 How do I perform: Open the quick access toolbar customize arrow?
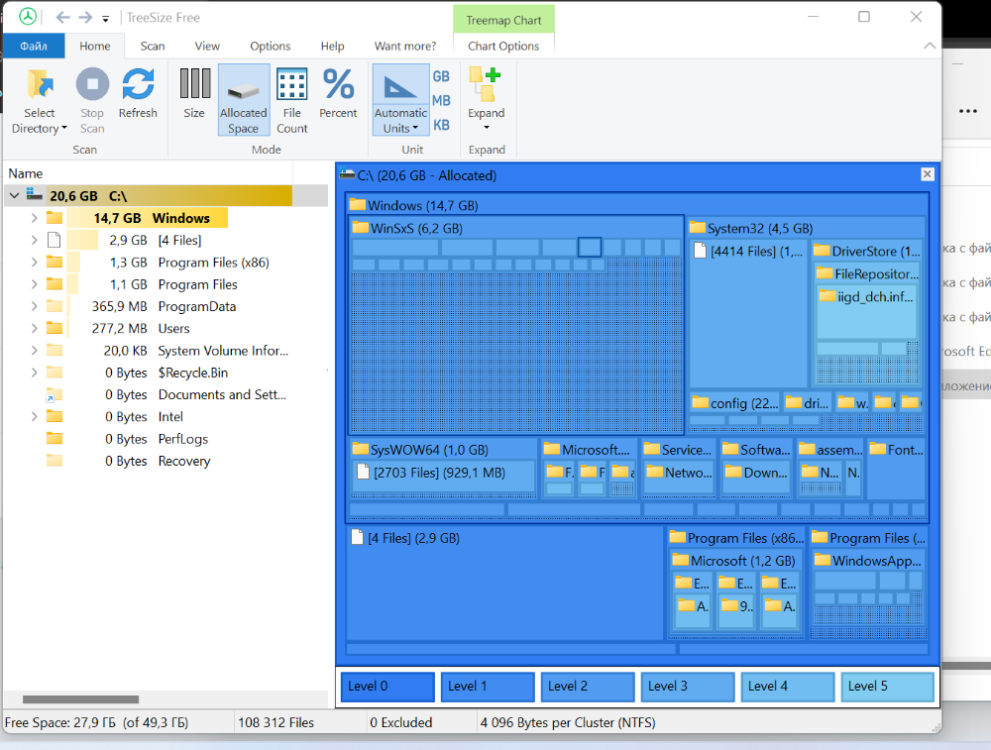106,18
